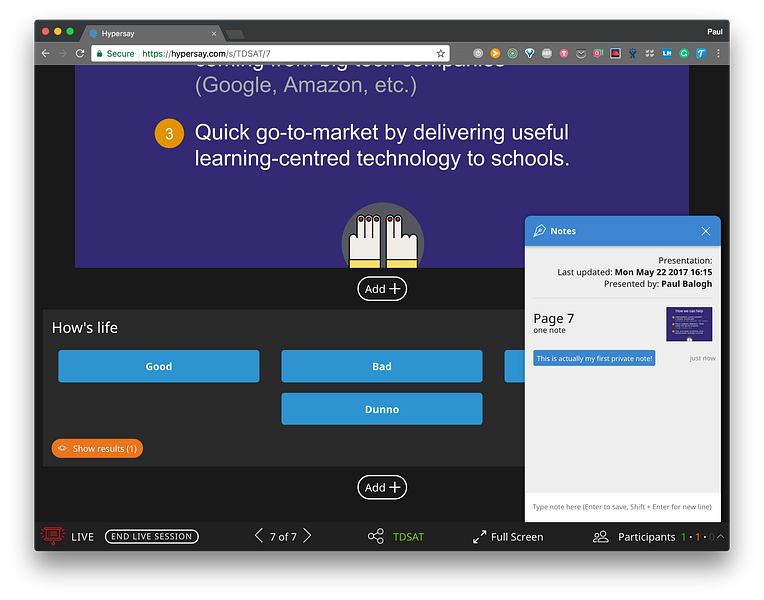Click the share icon next to TDSAT
Screen dimensions: 764x600
pyautogui.click(x=376, y=537)
